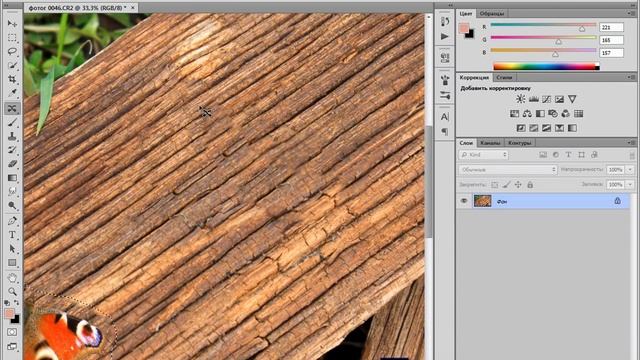Toggle lock position

tap(518, 185)
